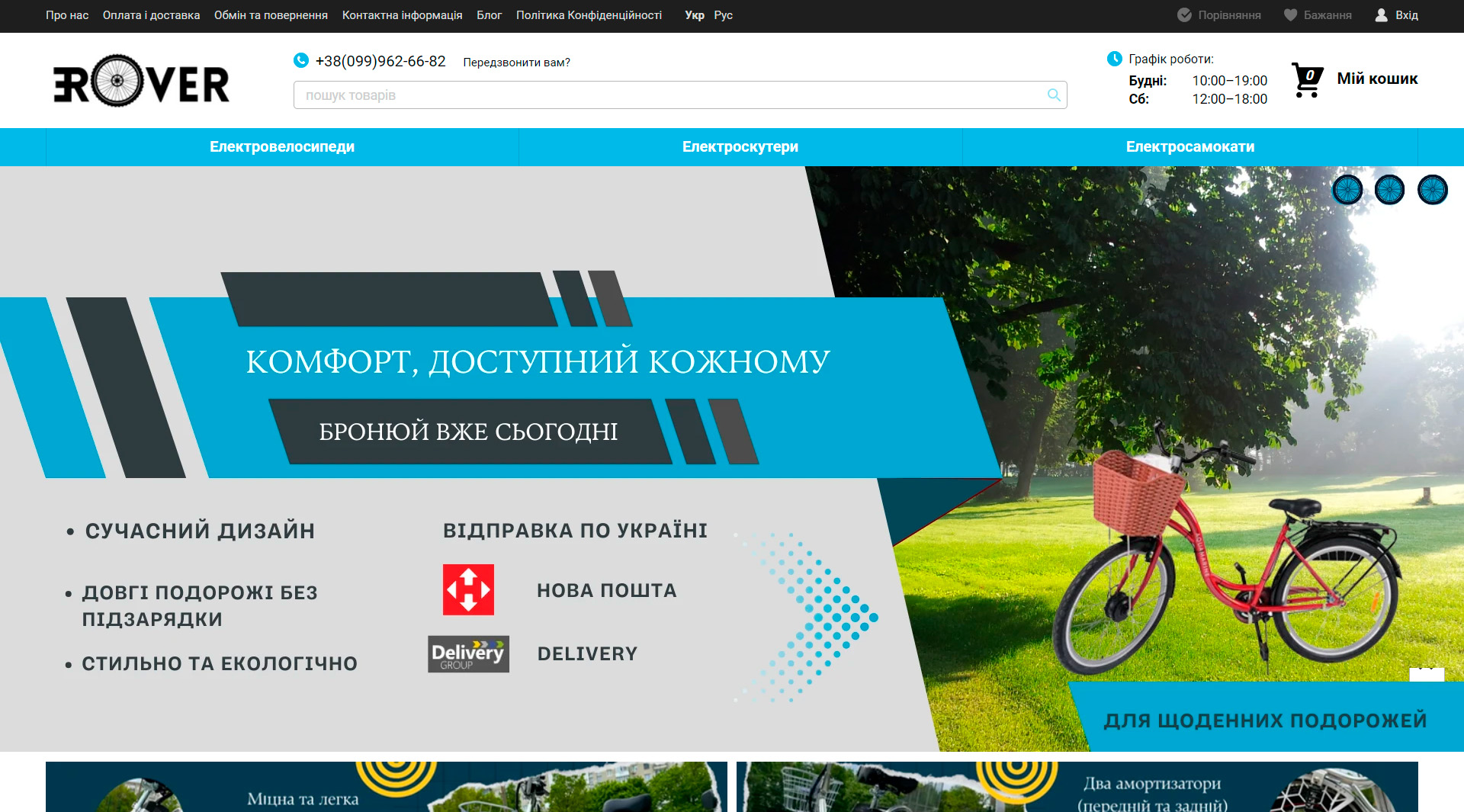The height and width of the screenshot is (812, 1464).
Task: Click the product search input field
Action: coord(671,95)
